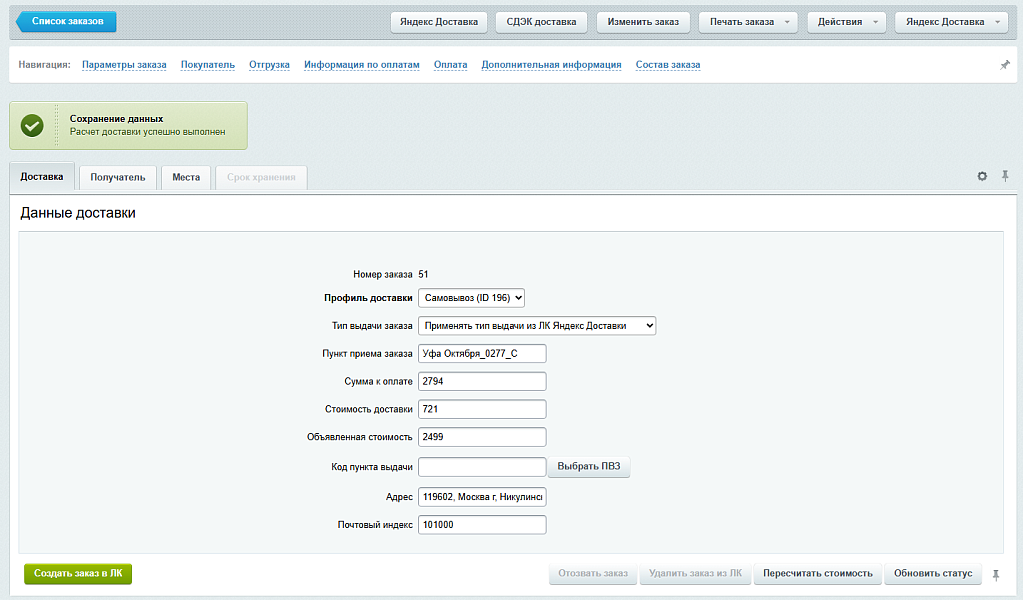Open the Места tab
Image resolution: width=1023 pixels, height=600 pixels.
tap(185, 178)
